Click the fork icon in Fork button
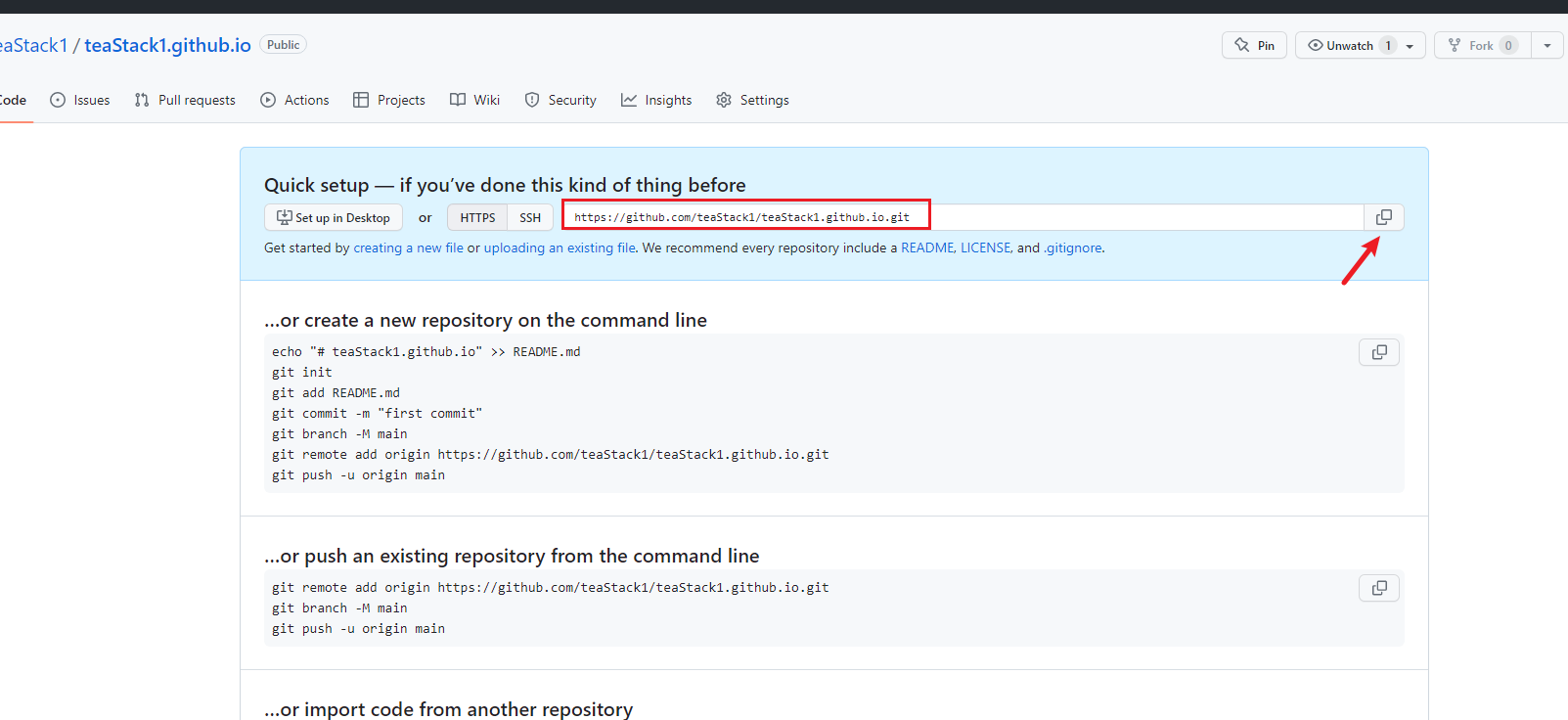The height and width of the screenshot is (720, 1568). (x=1455, y=45)
